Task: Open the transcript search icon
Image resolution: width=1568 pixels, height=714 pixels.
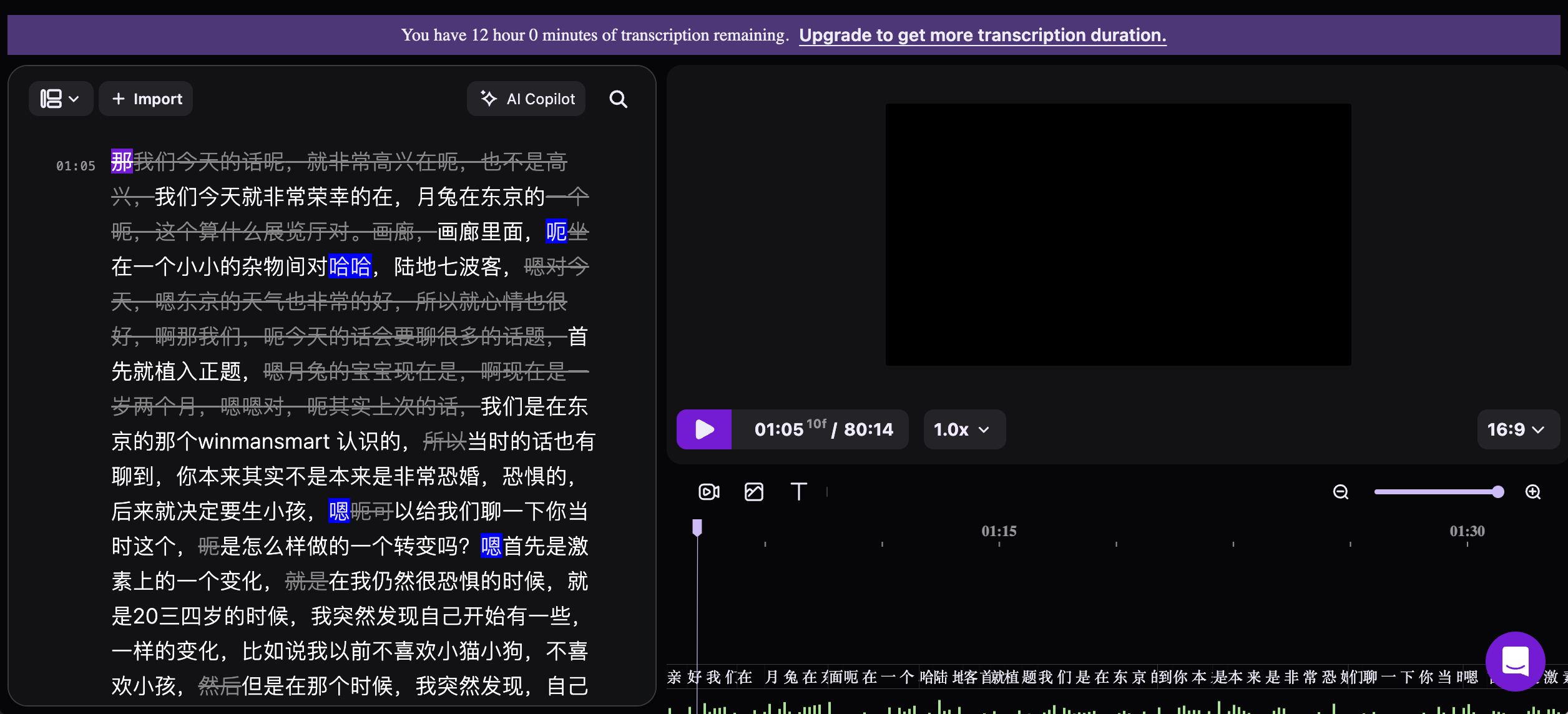Action: coord(618,99)
